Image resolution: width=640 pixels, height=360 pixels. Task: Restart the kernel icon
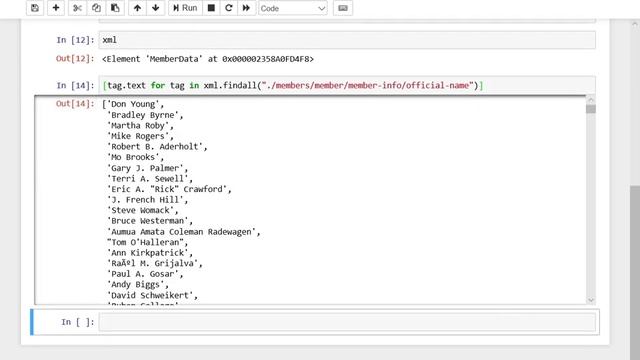(229, 8)
